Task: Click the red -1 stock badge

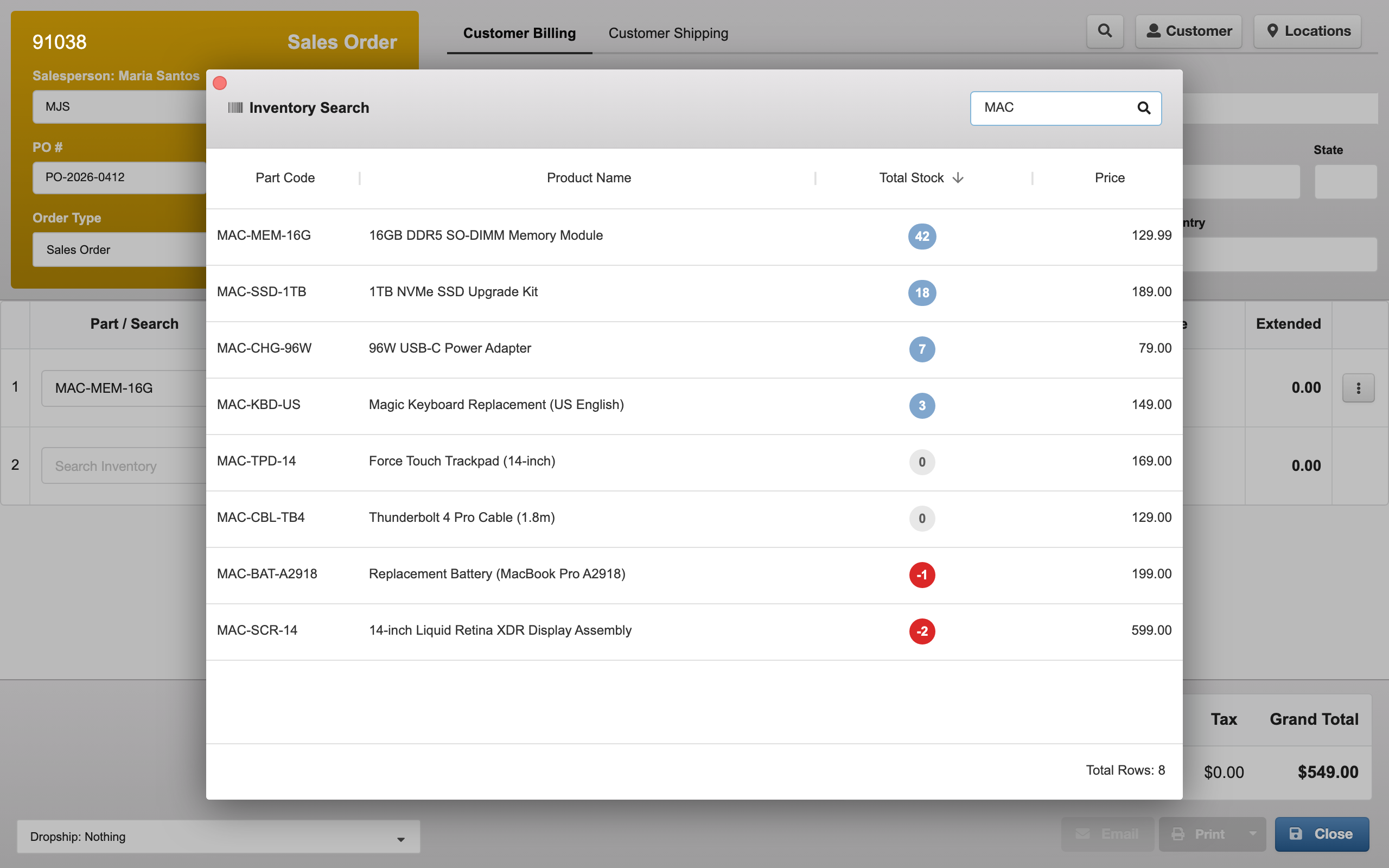Action: [x=922, y=575]
